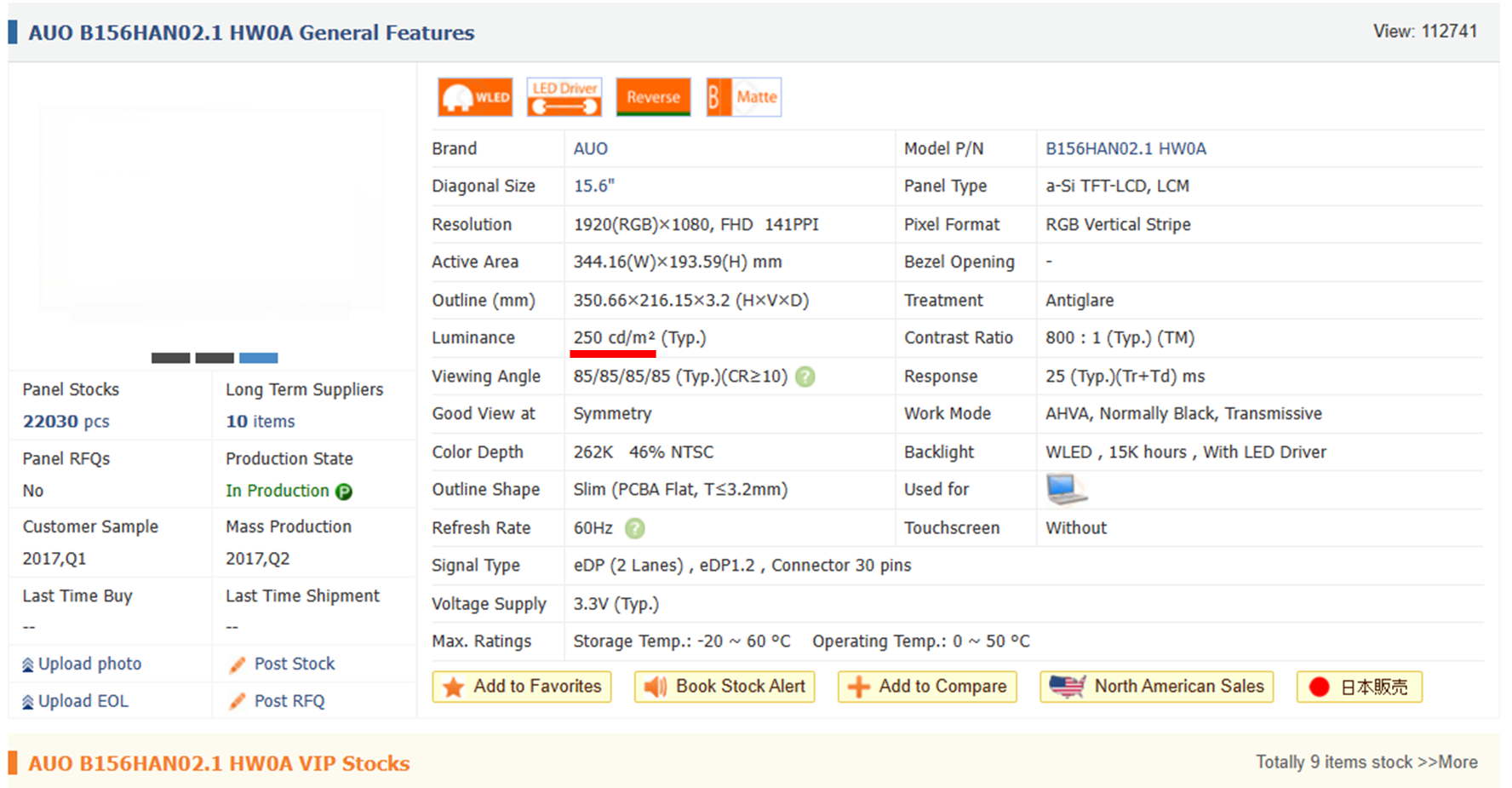Viewport: 1512px width, 788px height.
Task: Add this panel to Compare
Action: [x=927, y=687]
